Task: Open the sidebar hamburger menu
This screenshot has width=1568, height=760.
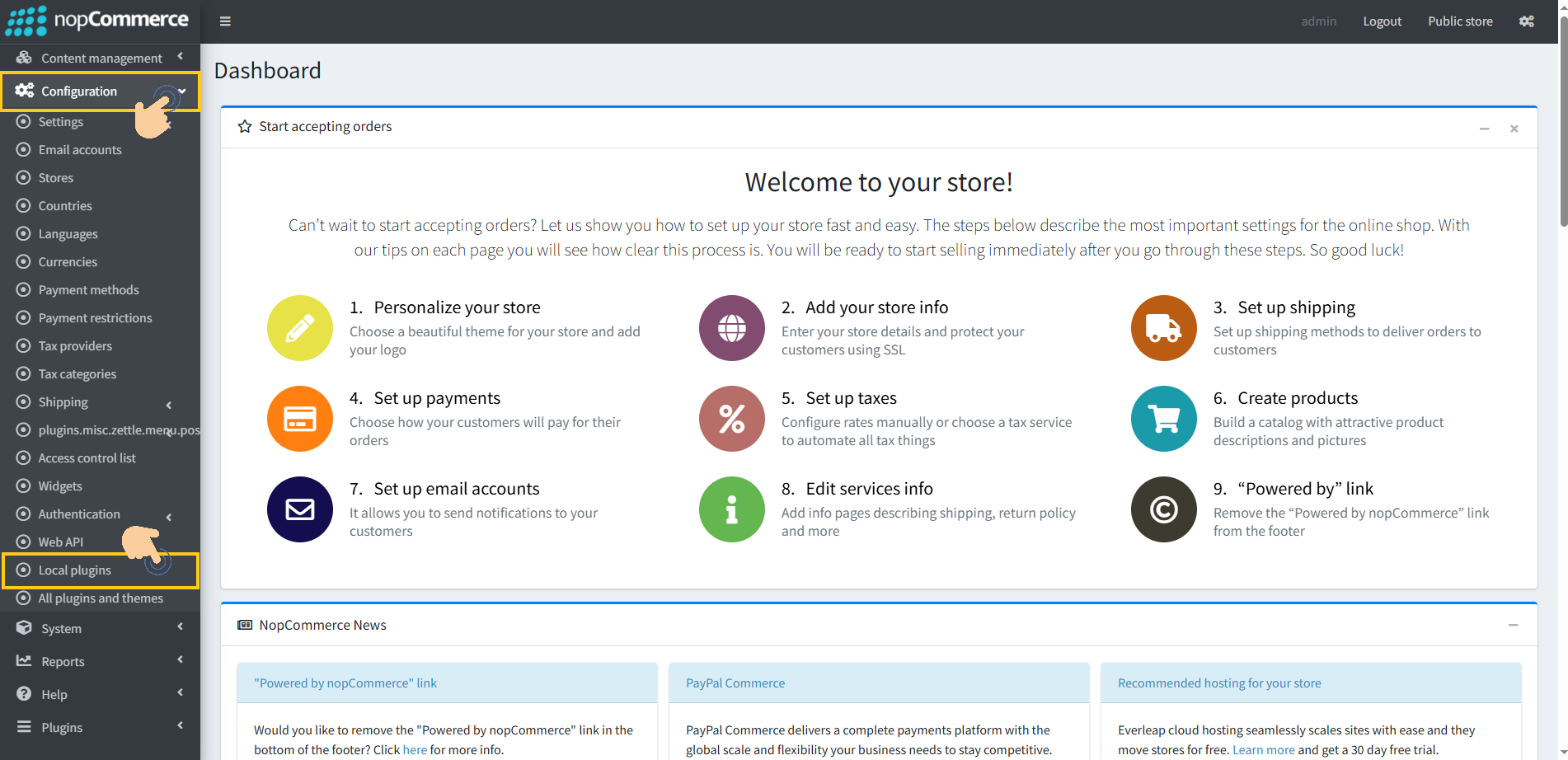Action: coord(225,21)
